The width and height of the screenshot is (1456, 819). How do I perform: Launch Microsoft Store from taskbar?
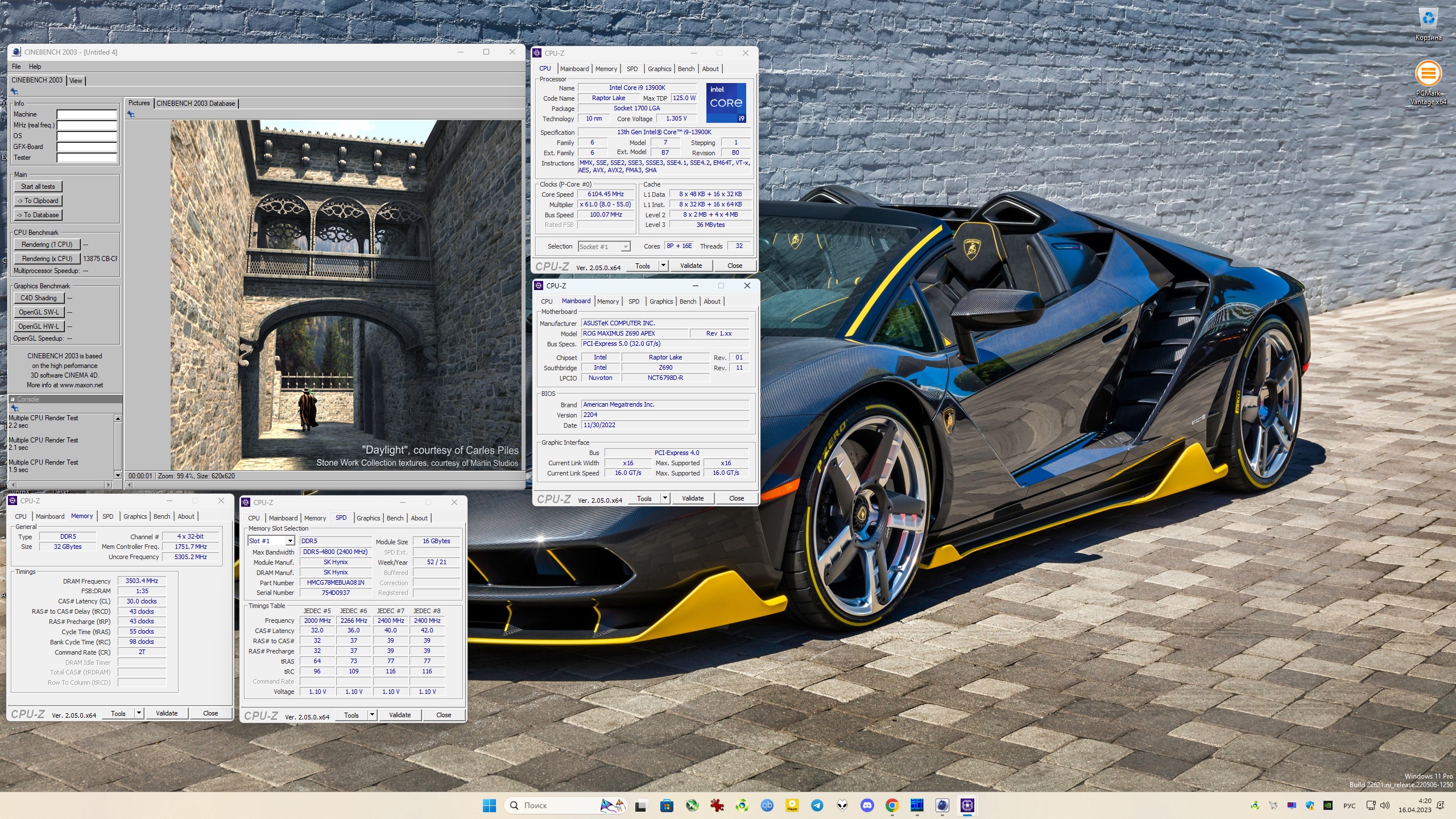click(x=667, y=805)
